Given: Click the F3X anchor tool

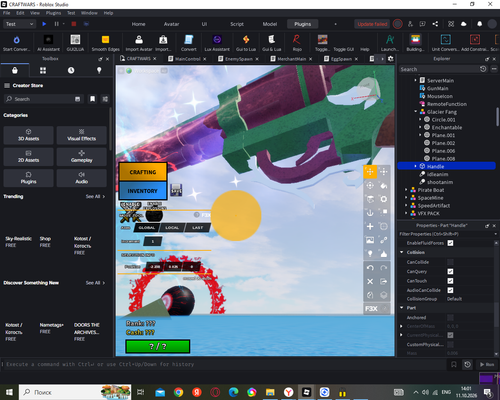Looking at the screenshot, I should coord(370,213).
